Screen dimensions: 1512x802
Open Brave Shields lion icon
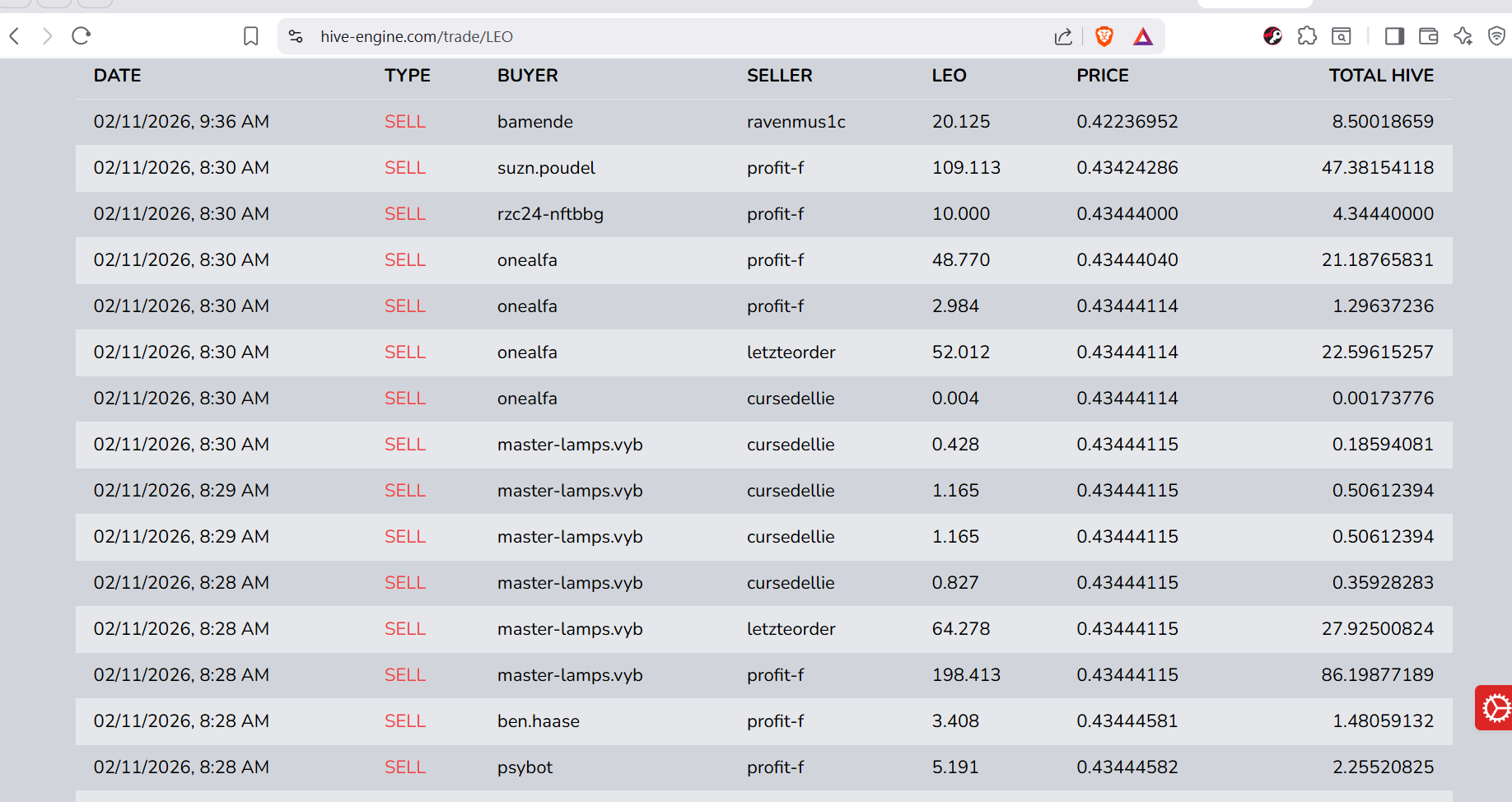[x=1104, y=36]
